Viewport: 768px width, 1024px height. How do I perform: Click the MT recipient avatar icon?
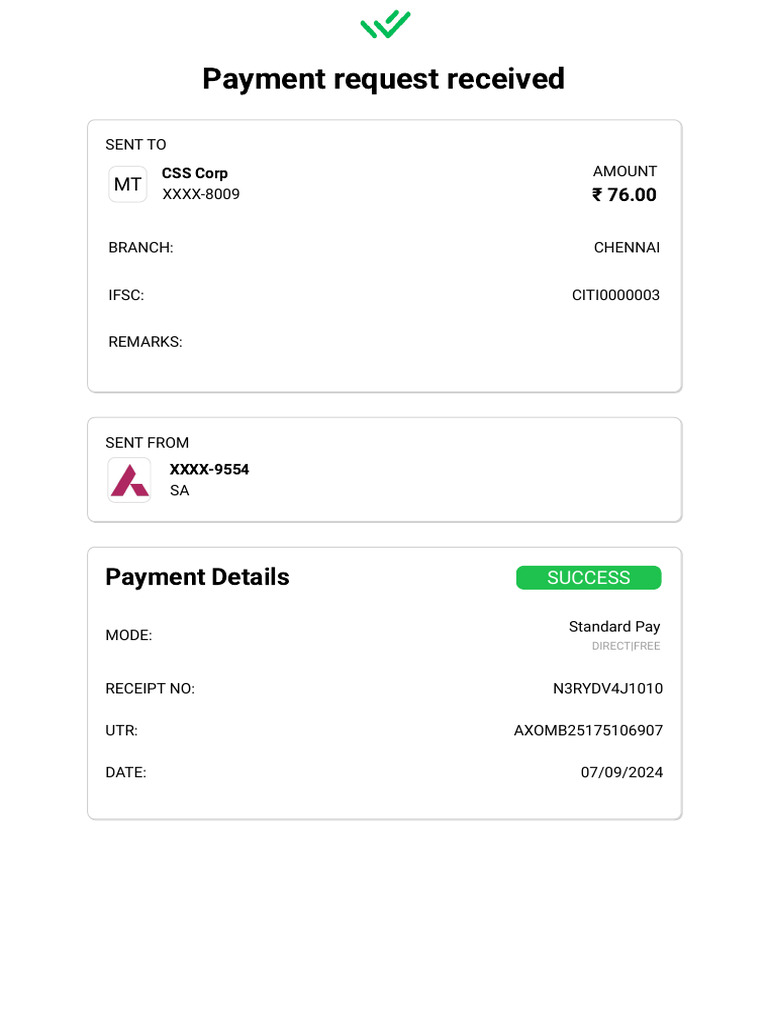pyautogui.click(x=128, y=184)
